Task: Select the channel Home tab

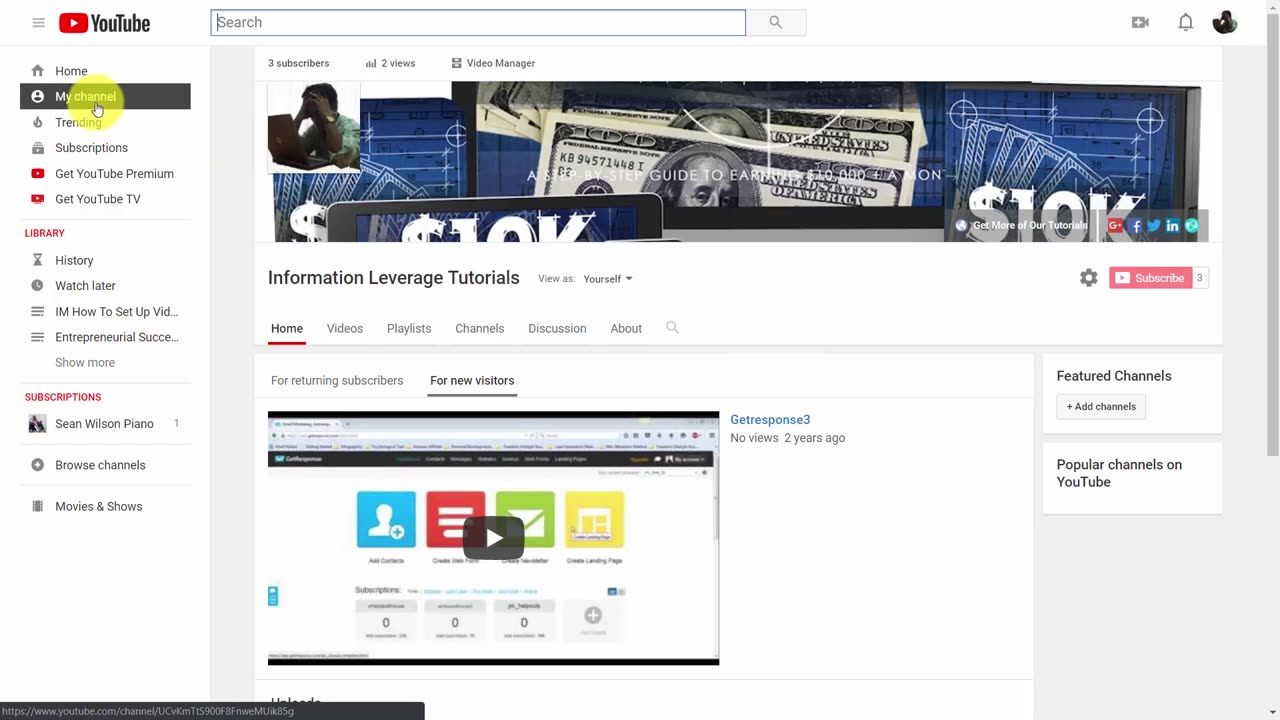Action: click(x=287, y=328)
